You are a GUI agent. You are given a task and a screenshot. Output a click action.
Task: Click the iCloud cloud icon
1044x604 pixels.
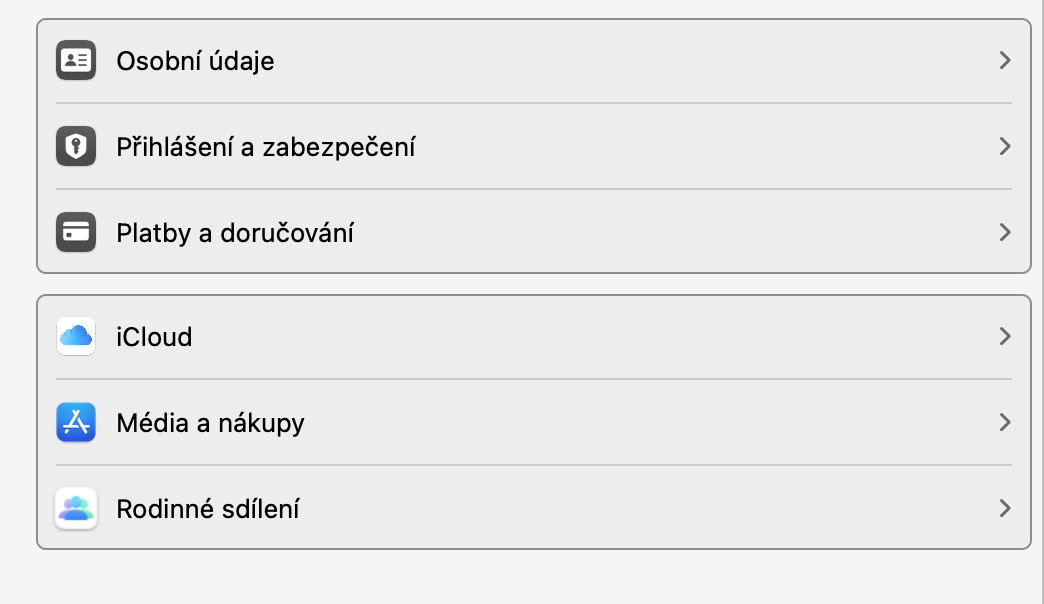tap(76, 337)
